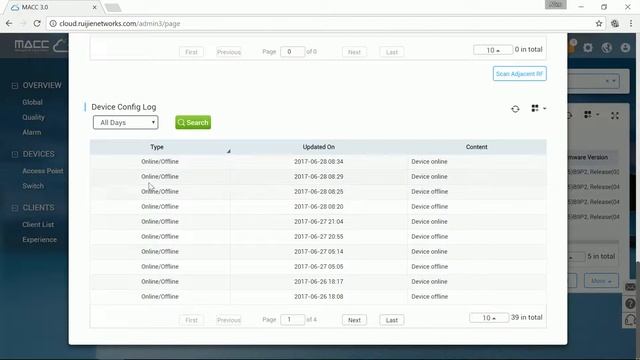640x360 pixels.
Task: Open the More dropdown in background panel
Action: point(601,281)
